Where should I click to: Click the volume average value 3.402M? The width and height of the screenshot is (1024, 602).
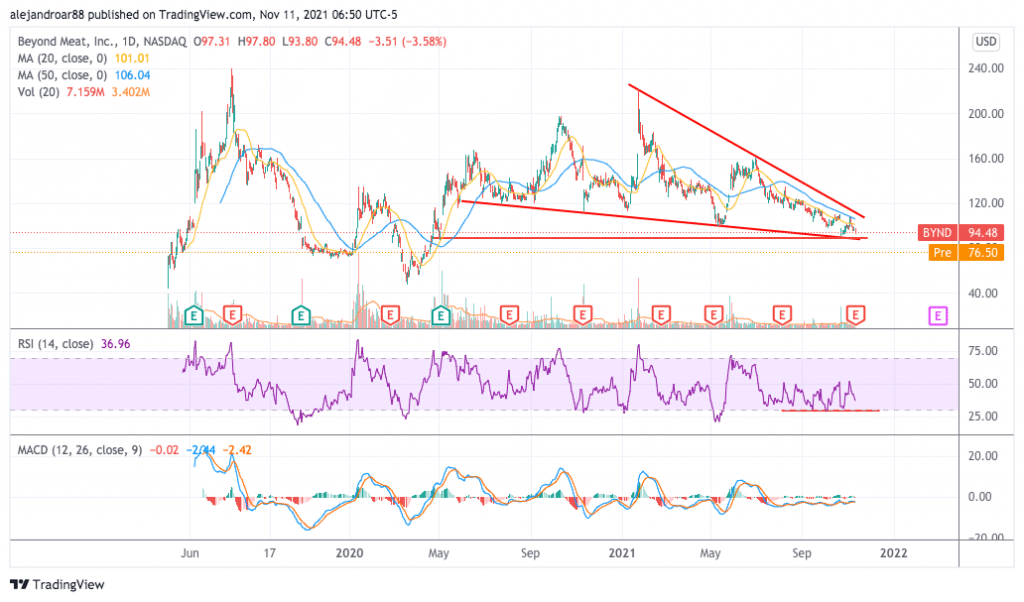tap(131, 92)
